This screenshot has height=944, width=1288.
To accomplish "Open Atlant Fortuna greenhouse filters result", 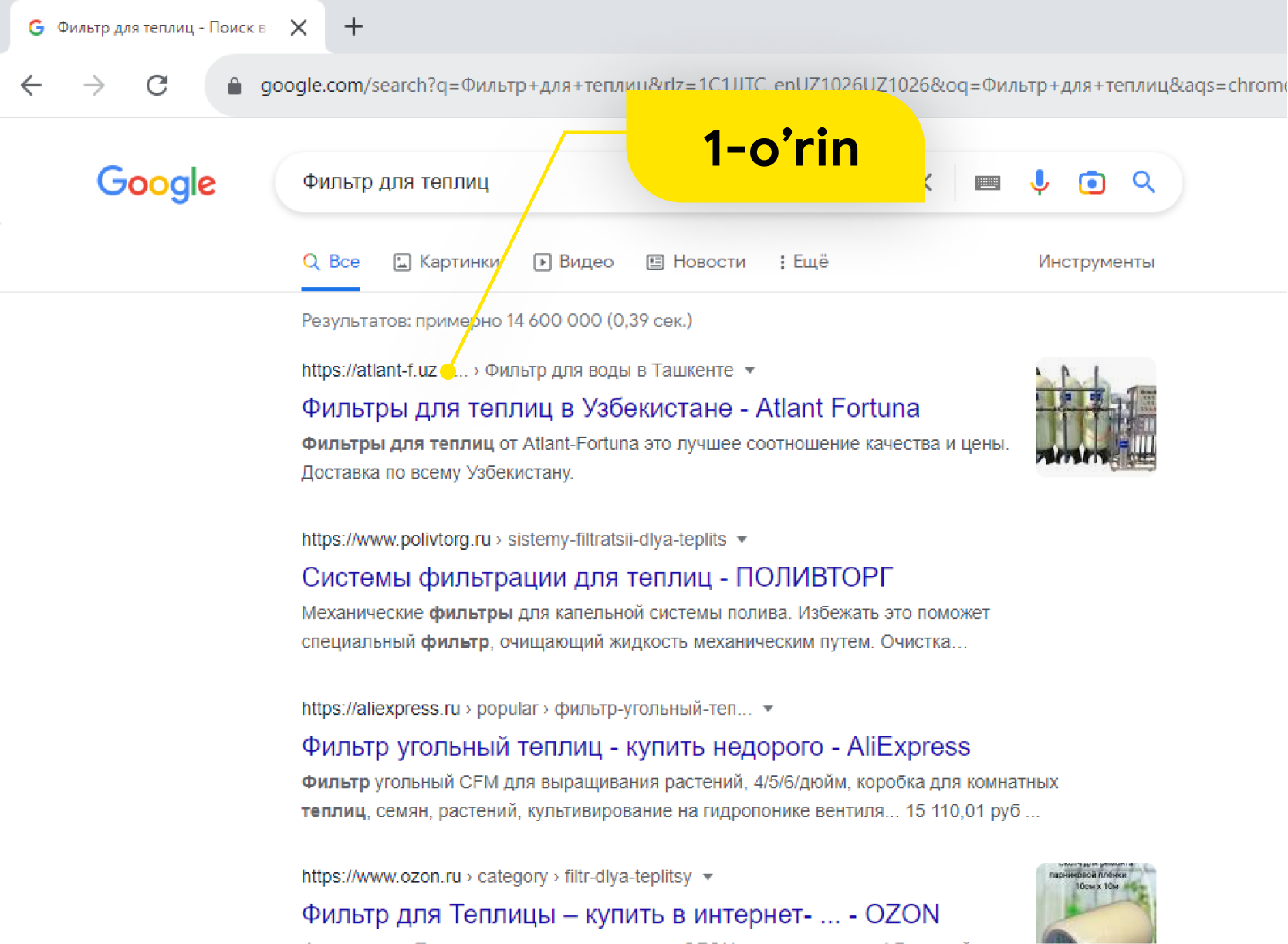I will [x=610, y=408].
